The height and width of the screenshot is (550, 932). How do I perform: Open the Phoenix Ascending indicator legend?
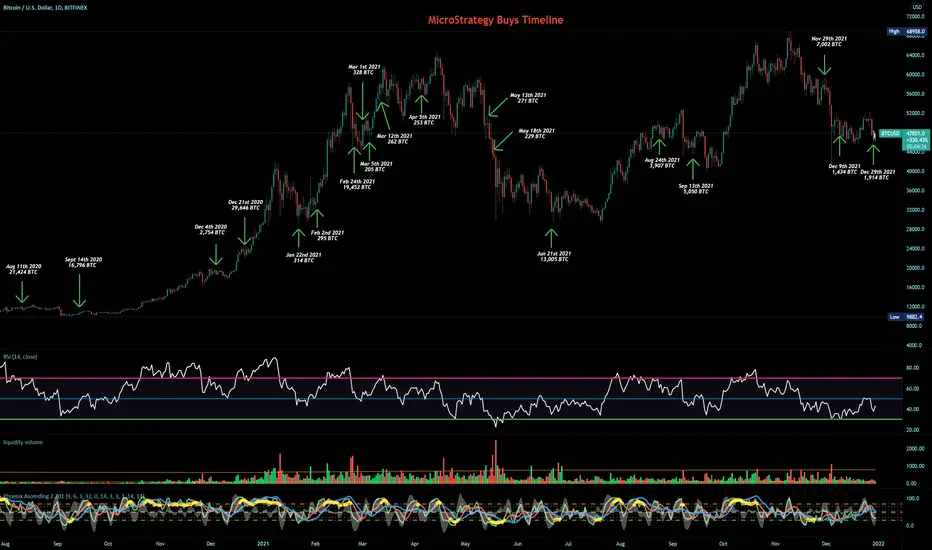click(74, 496)
